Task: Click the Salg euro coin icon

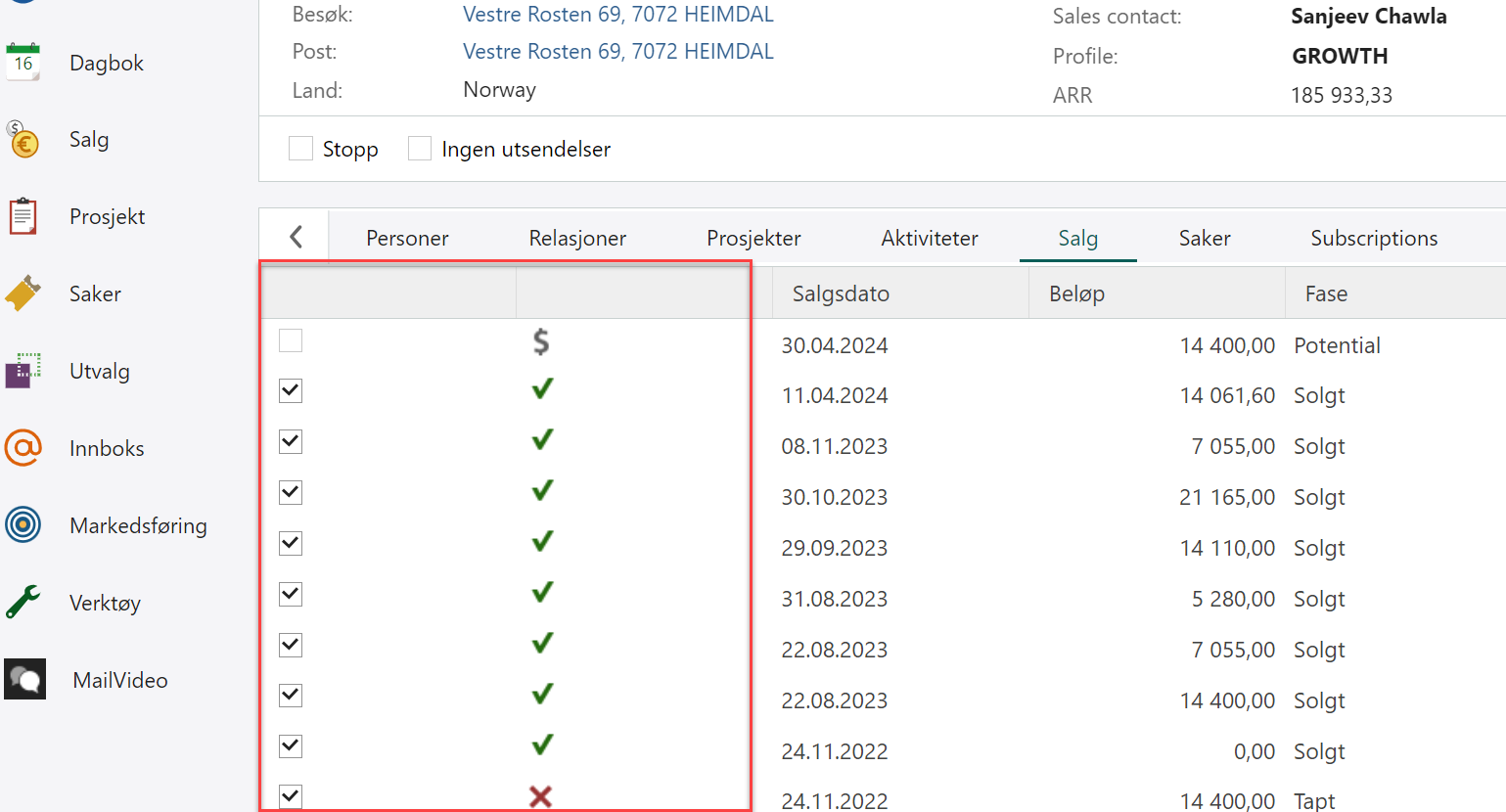Action: point(23,140)
